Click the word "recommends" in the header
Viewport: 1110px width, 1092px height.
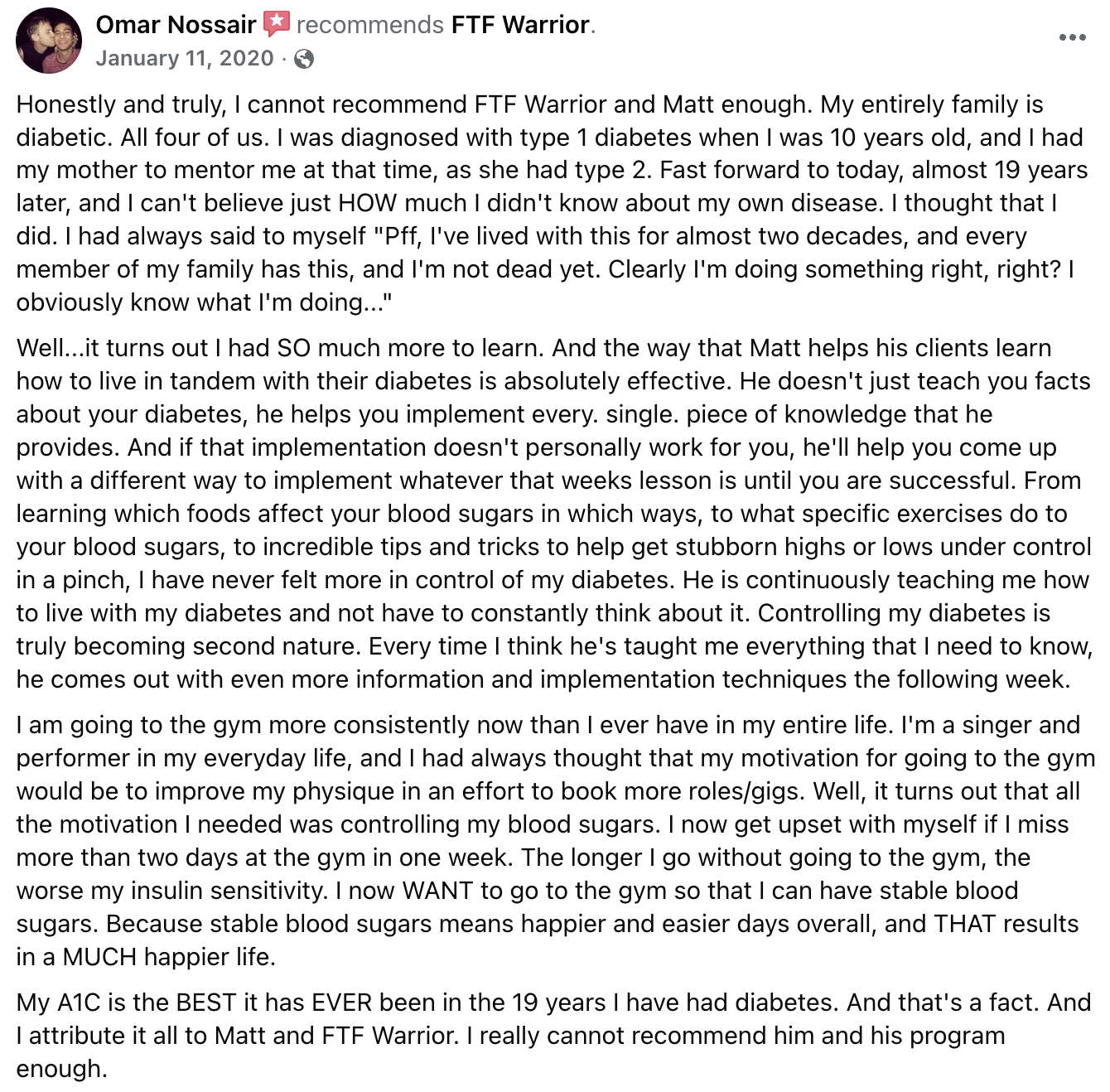click(370, 25)
